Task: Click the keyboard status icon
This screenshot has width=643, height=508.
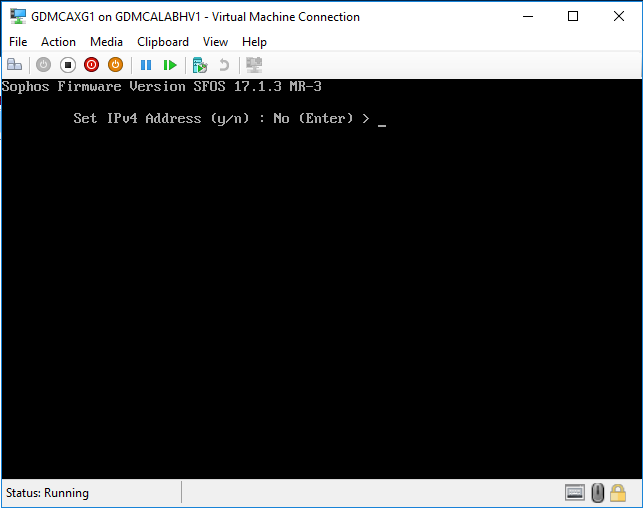Action: (575, 492)
